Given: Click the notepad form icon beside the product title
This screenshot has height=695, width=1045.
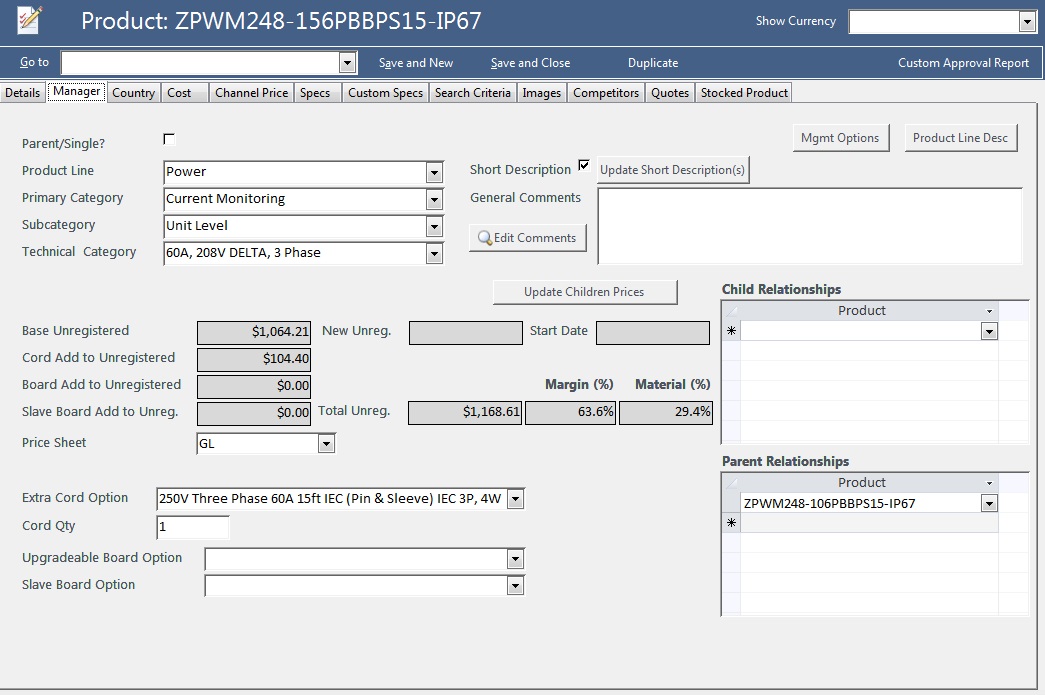Looking at the screenshot, I should coord(29,20).
